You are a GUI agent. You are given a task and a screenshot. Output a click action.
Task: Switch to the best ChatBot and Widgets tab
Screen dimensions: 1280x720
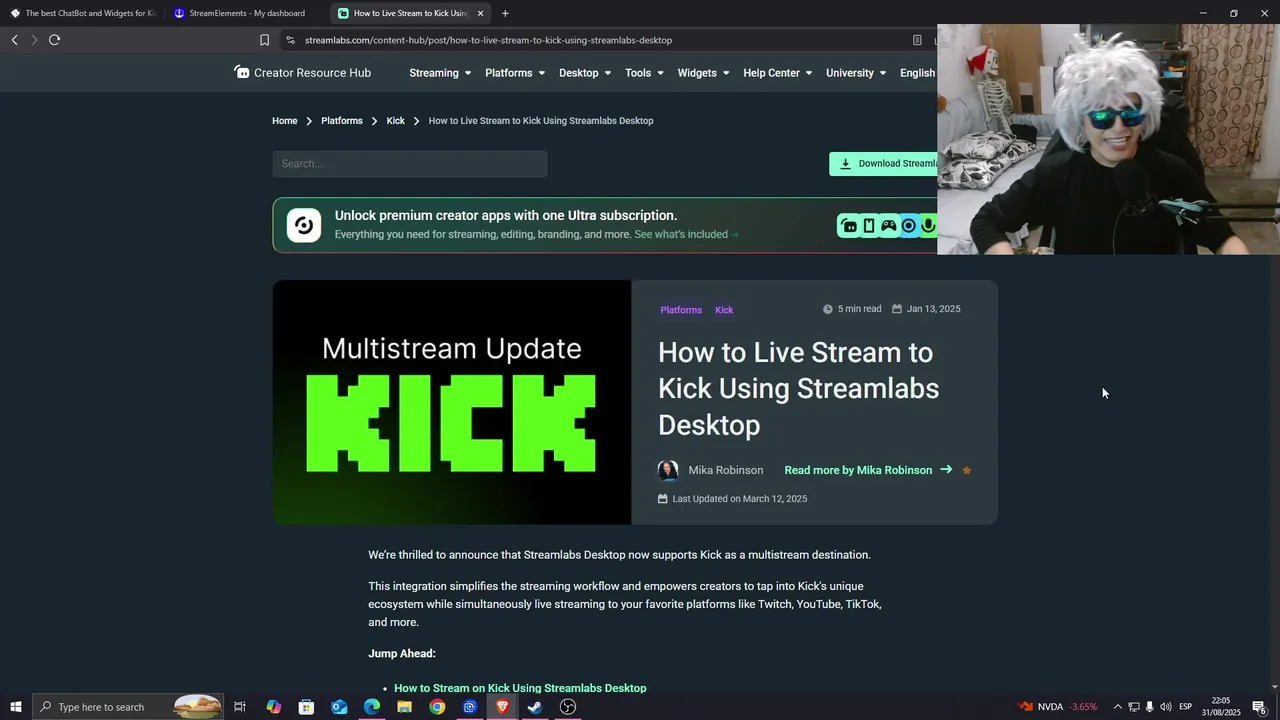click(x=83, y=13)
